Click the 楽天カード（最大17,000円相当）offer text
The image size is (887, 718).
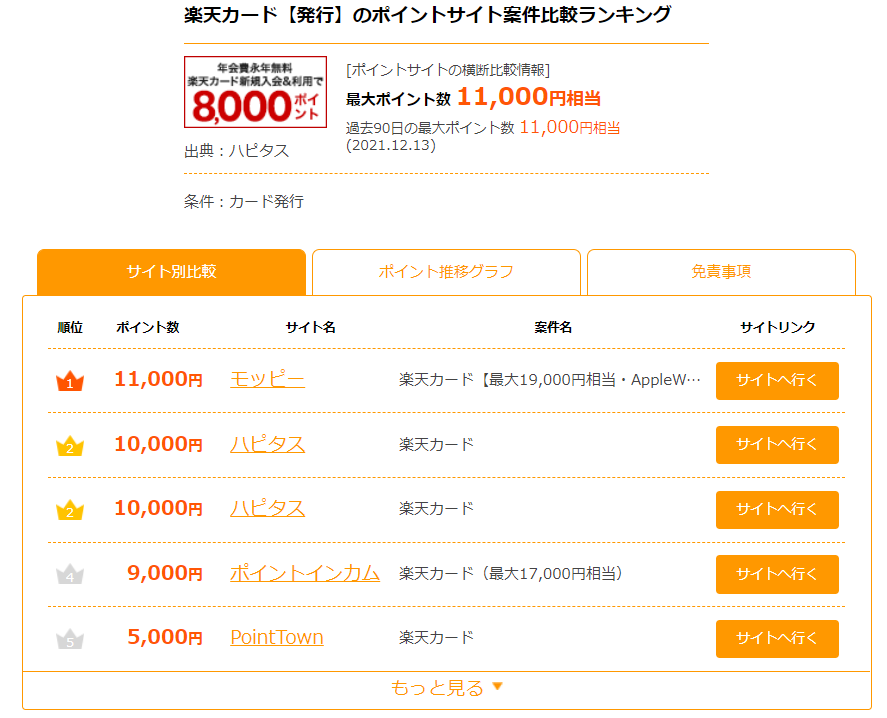[511, 574]
